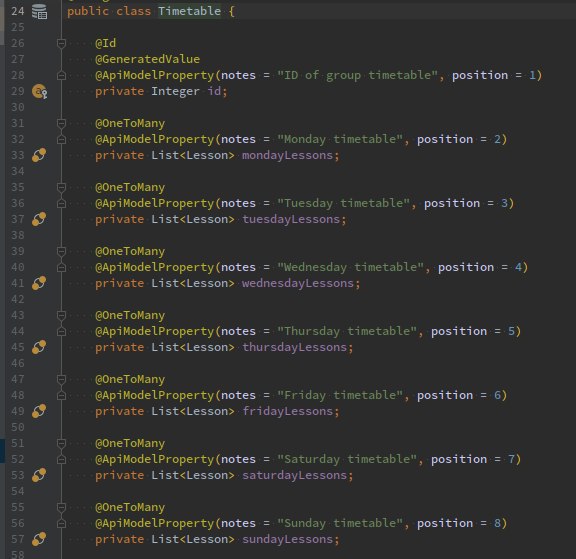The width and height of the screenshot is (576, 559).
Task: Click the Integer type on line 29
Action: (175, 91)
